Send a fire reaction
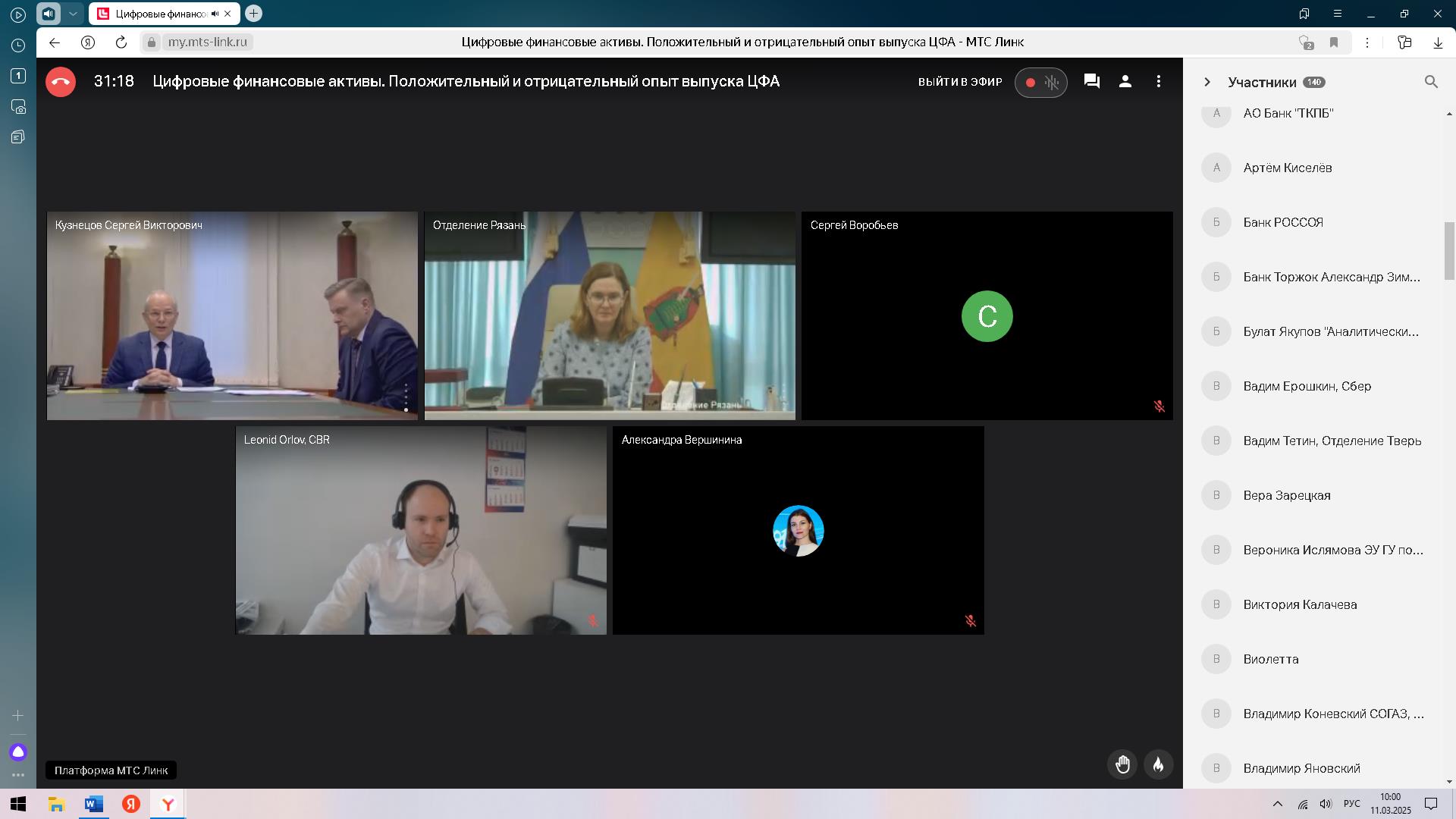 tap(1158, 764)
